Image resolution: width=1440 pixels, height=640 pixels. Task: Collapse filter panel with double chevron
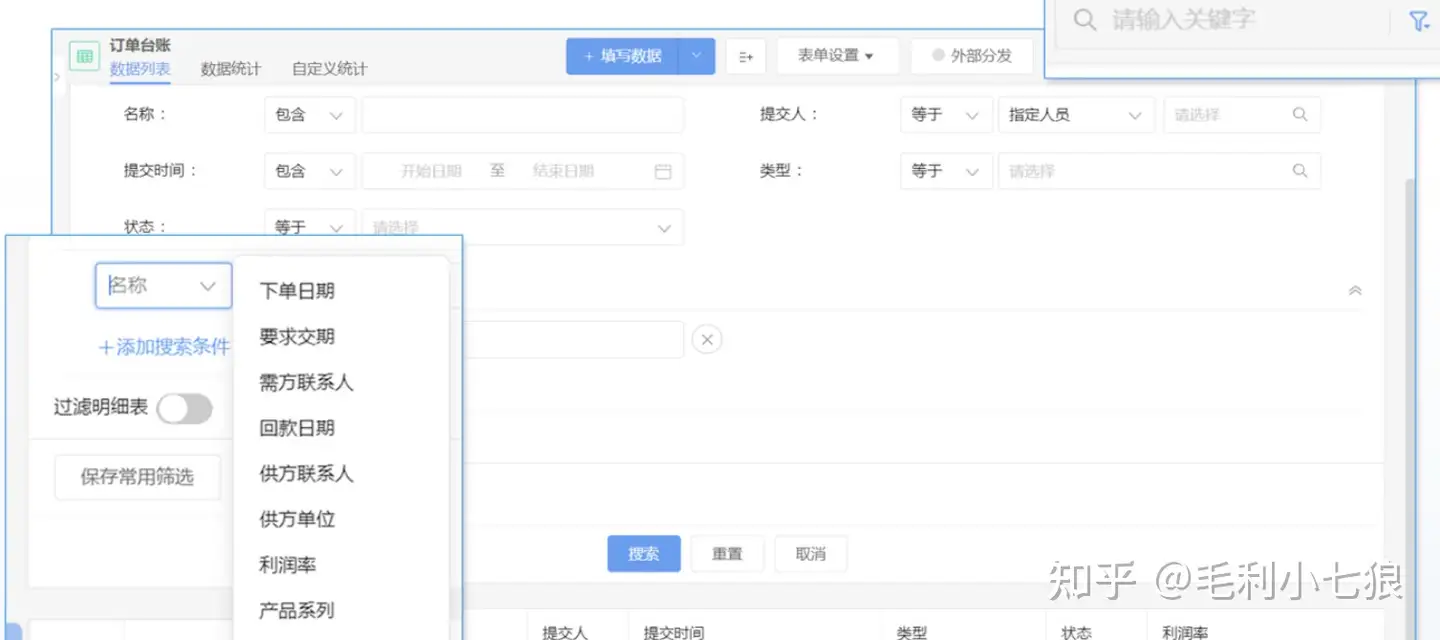click(x=1355, y=291)
